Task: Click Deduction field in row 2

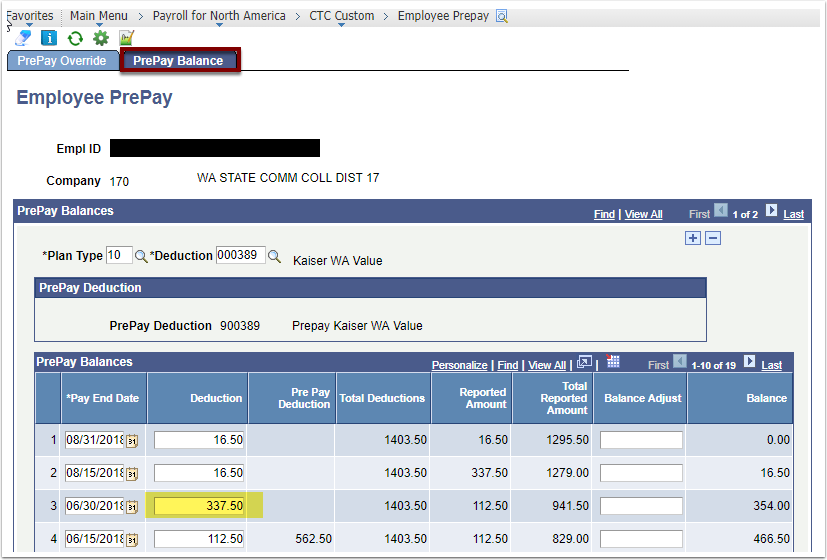Action: click(x=199, y=473)
